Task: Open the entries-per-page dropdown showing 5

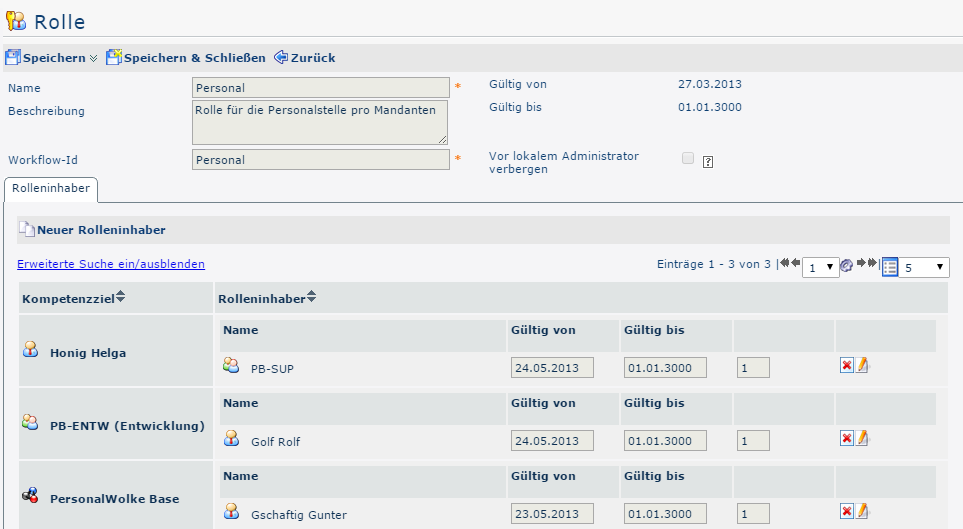Action: click(x=924, y=268)
